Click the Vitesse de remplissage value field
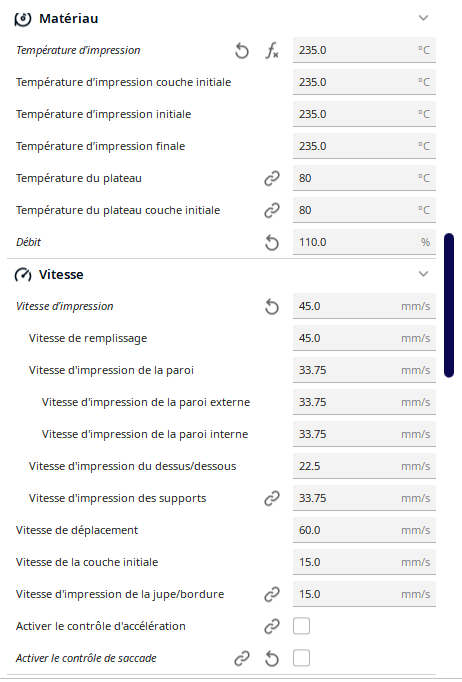Image resolution: width=462 pixels, height=682 pixels. point(364,338)
